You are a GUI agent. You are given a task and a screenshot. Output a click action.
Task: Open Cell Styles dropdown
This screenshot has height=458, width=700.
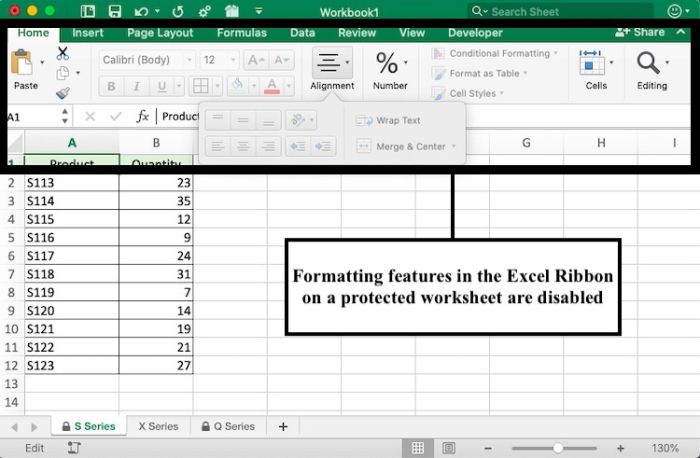tap(468, 93)
